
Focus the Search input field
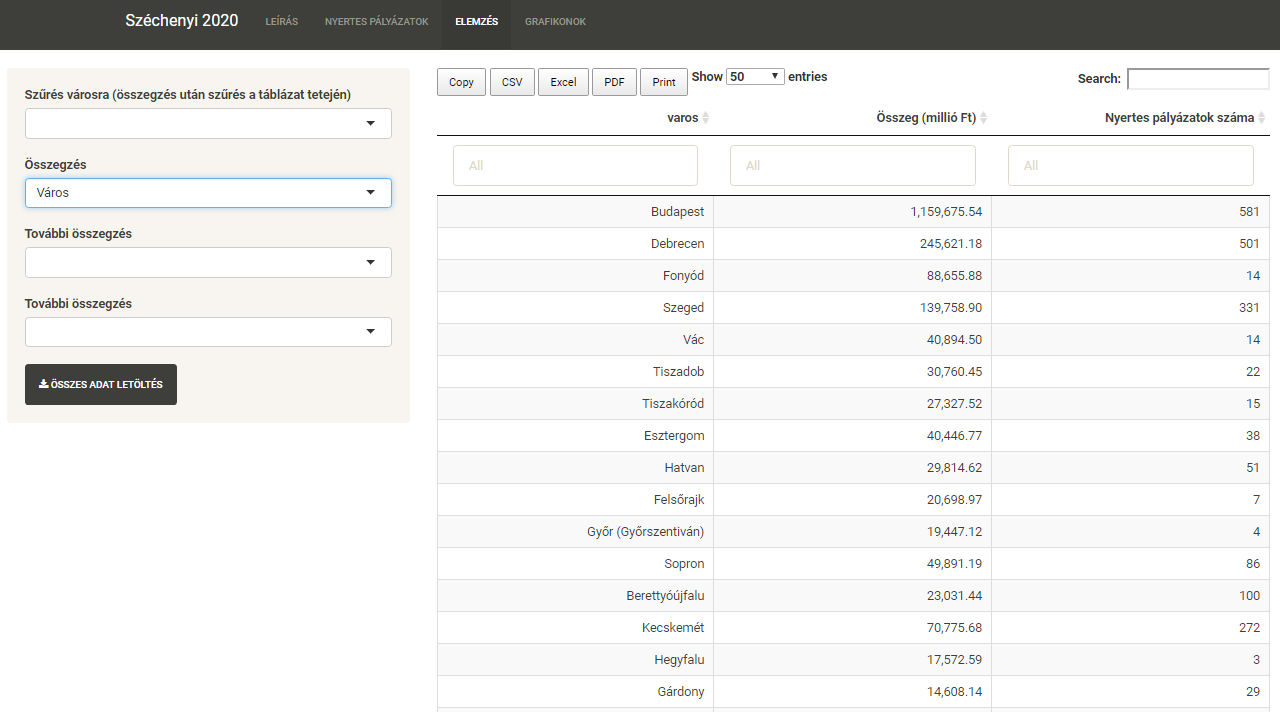tap(1197, 79)
